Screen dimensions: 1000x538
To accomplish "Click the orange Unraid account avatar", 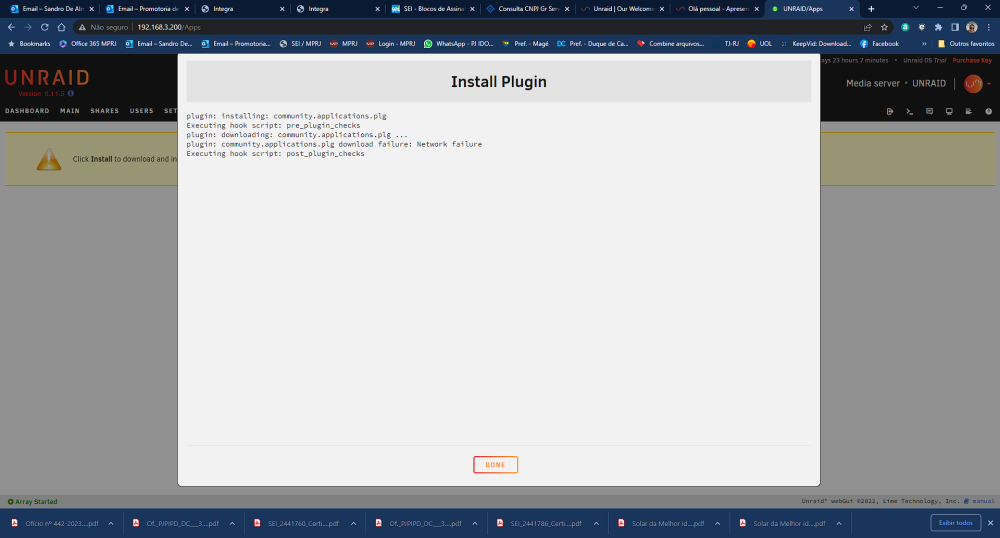I will tap(973, 84).
